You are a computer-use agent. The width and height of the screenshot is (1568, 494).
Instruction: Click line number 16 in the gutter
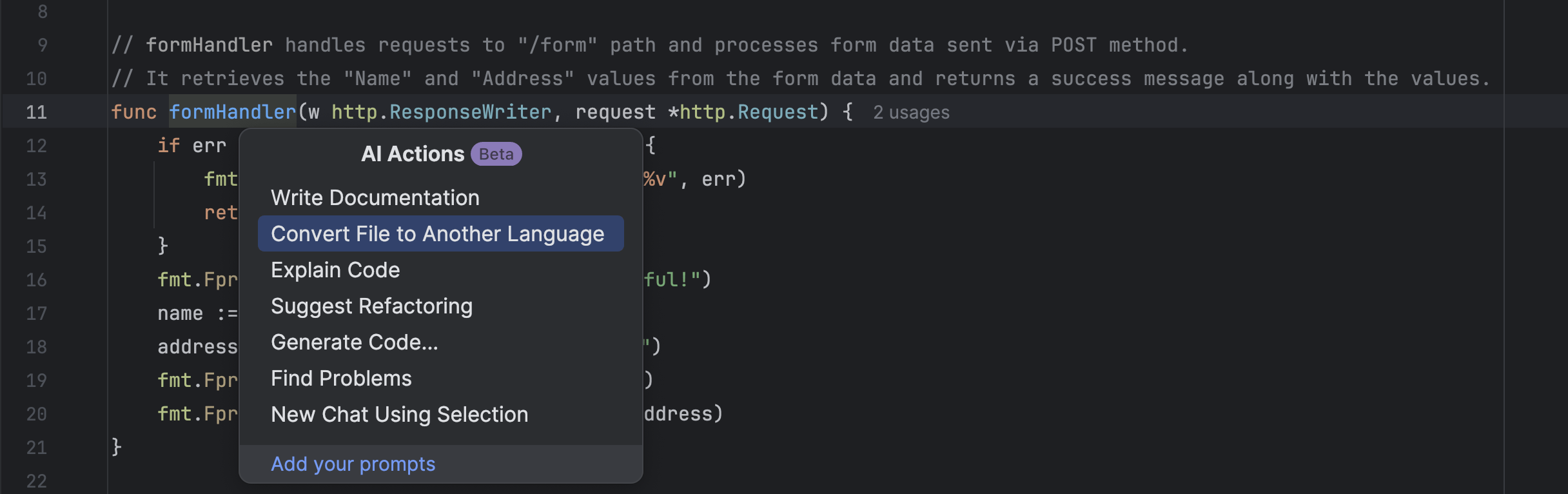pos(36,280)
